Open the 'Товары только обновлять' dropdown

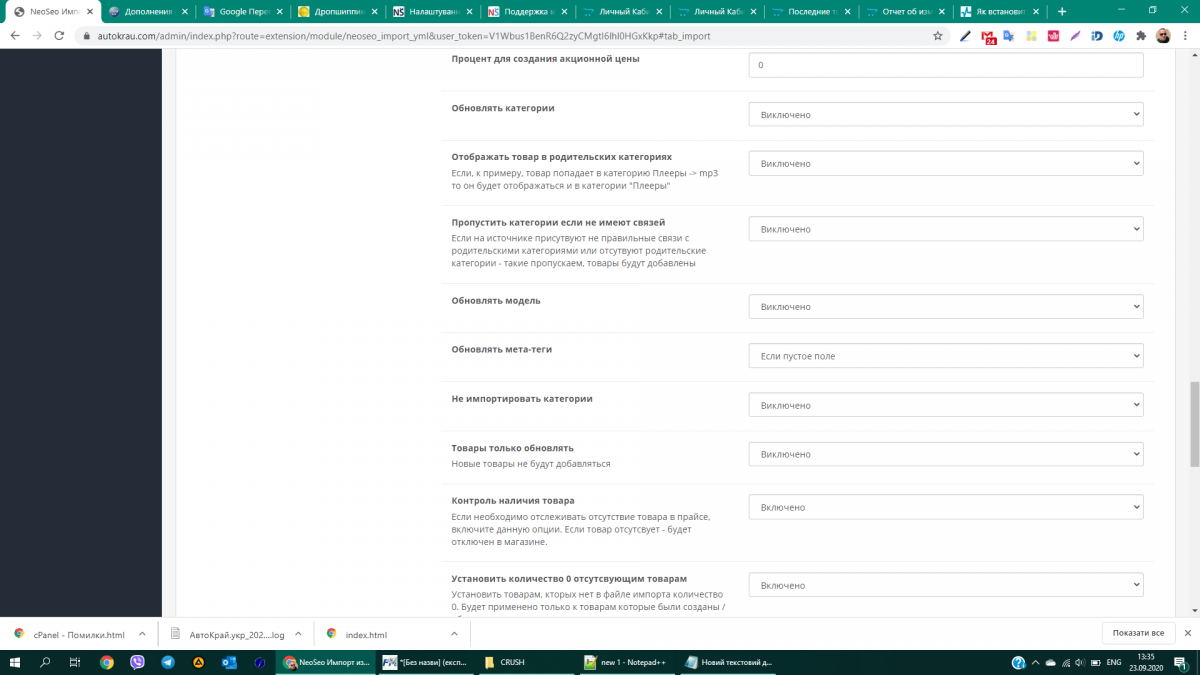pyautogui.click(x=945, y=454)
